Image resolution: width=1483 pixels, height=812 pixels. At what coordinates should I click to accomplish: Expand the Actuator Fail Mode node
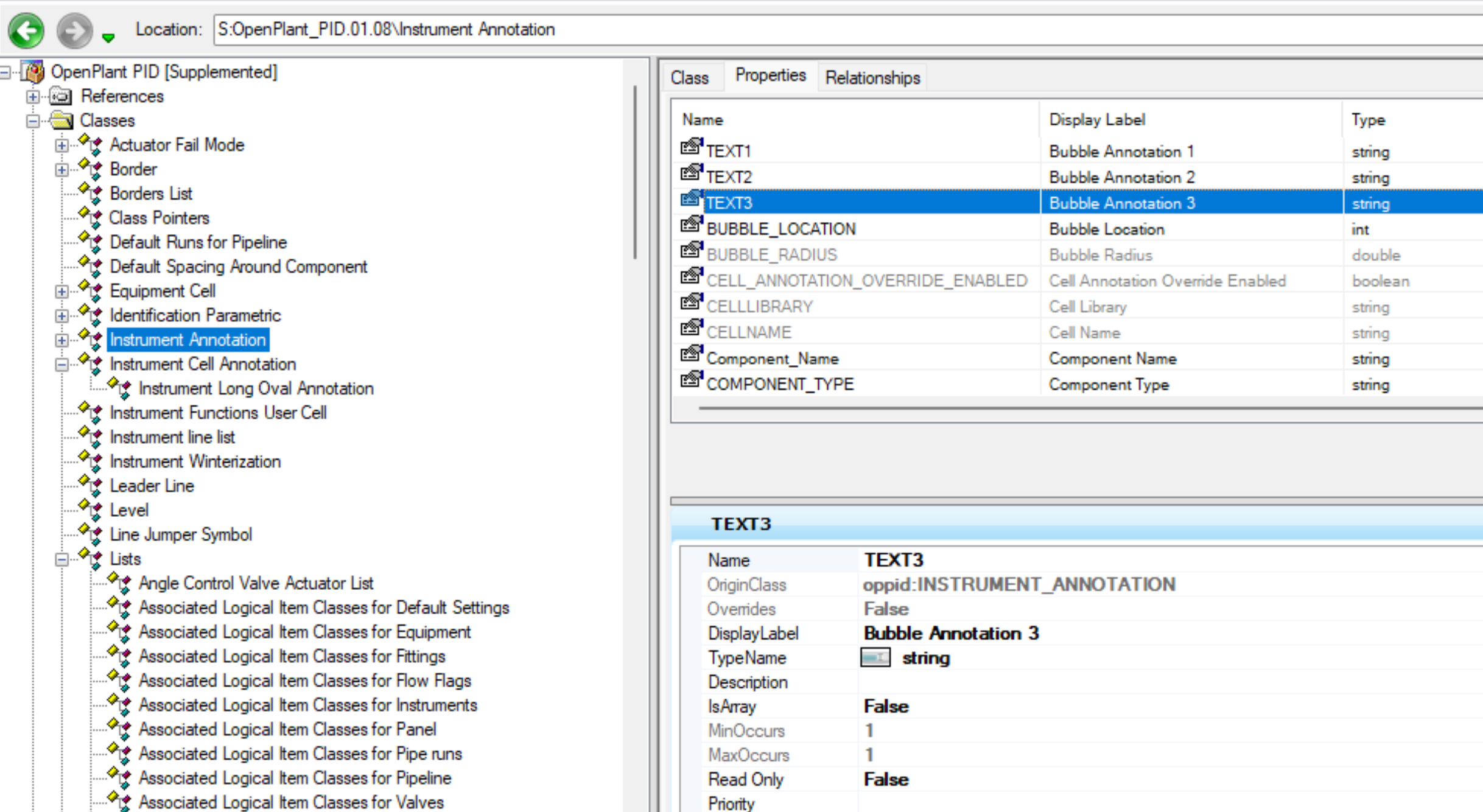61,145
